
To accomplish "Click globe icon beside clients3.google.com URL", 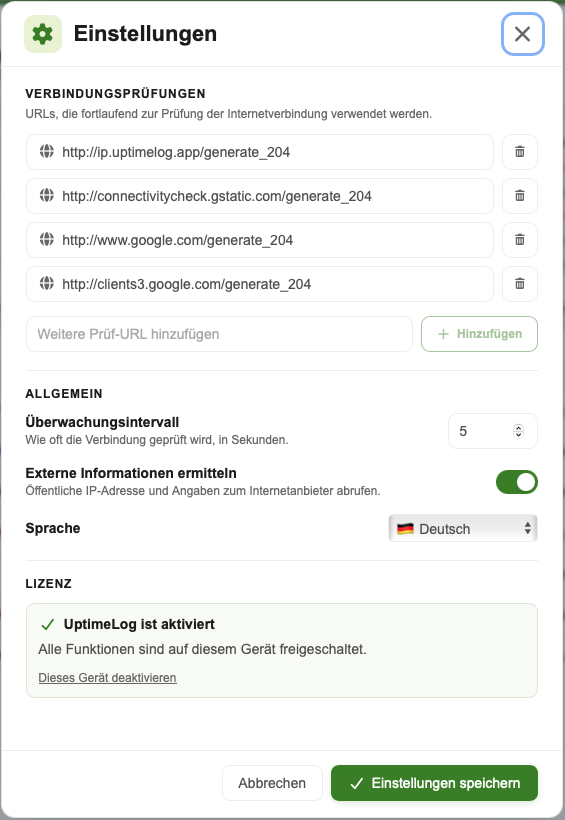I will pos(47,283).
